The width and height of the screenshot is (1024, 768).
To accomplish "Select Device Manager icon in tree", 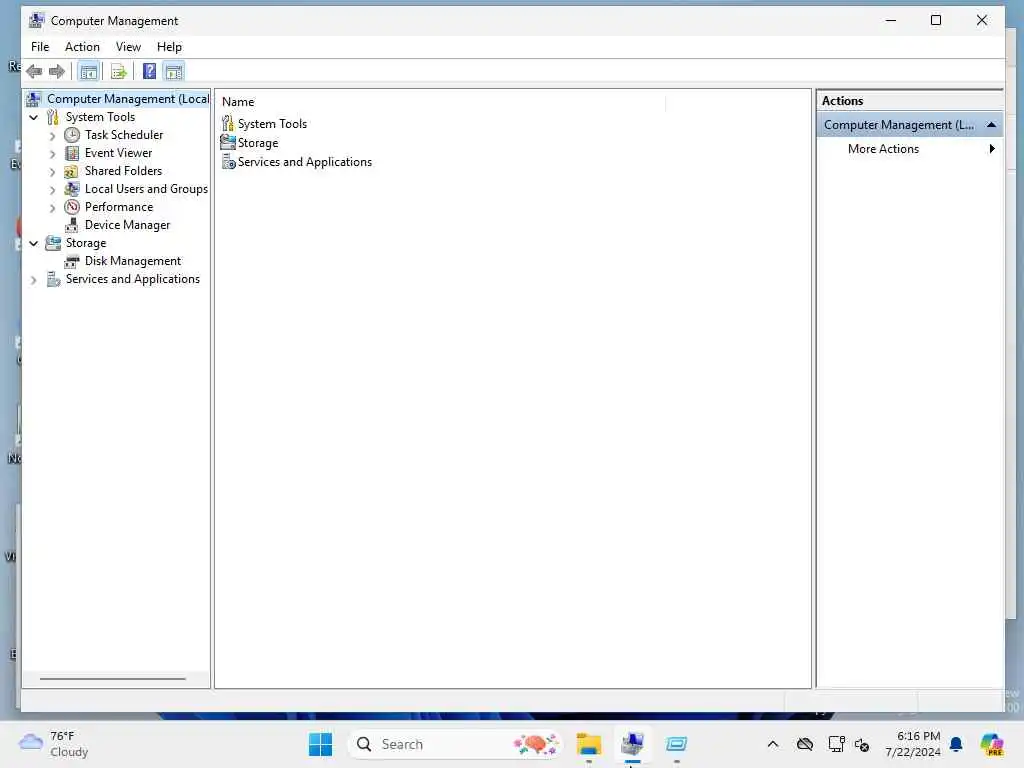I will [x=72, y=225].
